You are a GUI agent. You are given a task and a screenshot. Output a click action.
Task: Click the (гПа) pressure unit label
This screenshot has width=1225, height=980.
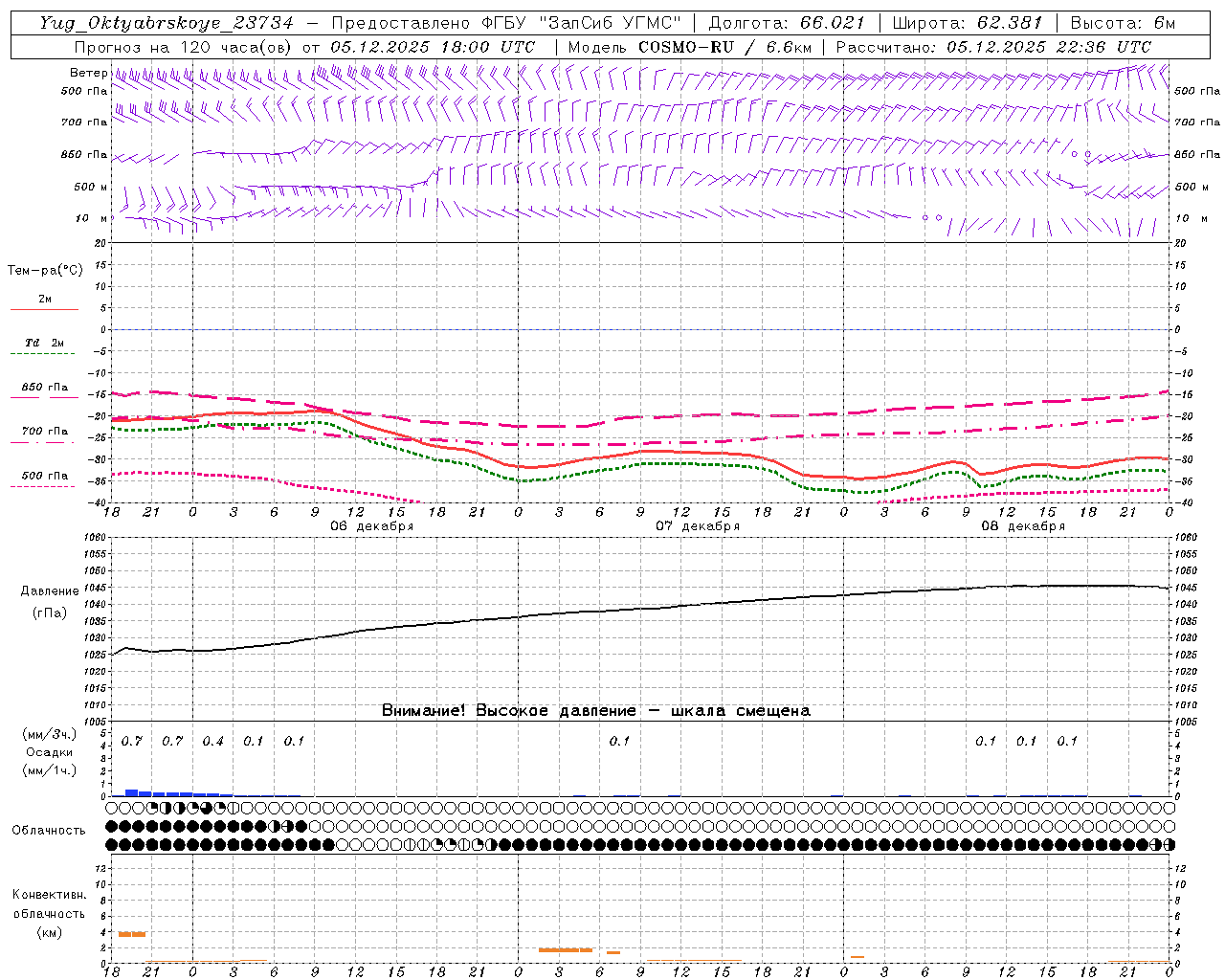(x=50, y=612)
